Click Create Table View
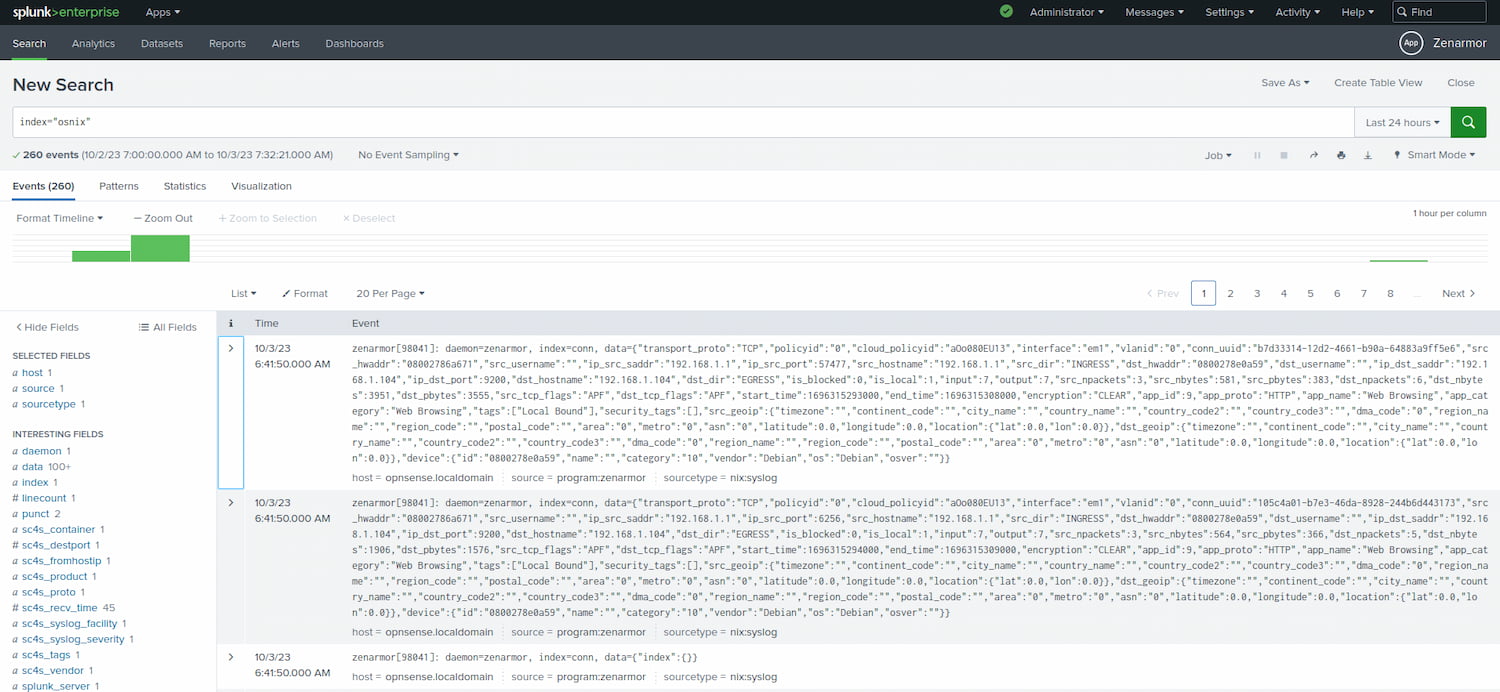 (x=1378, y=83)
